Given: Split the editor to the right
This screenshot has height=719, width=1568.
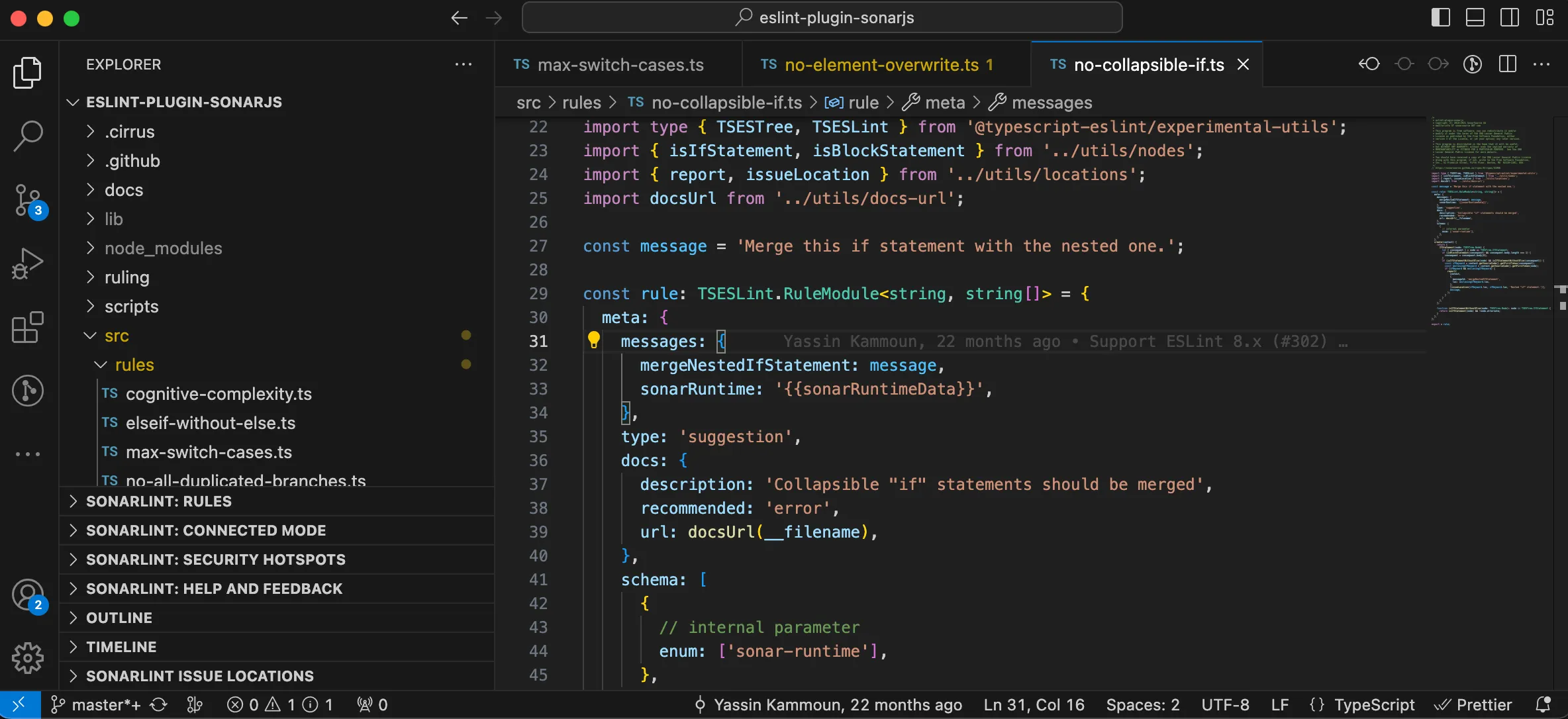Looking at the screenshot, I should coord(1508,64).
